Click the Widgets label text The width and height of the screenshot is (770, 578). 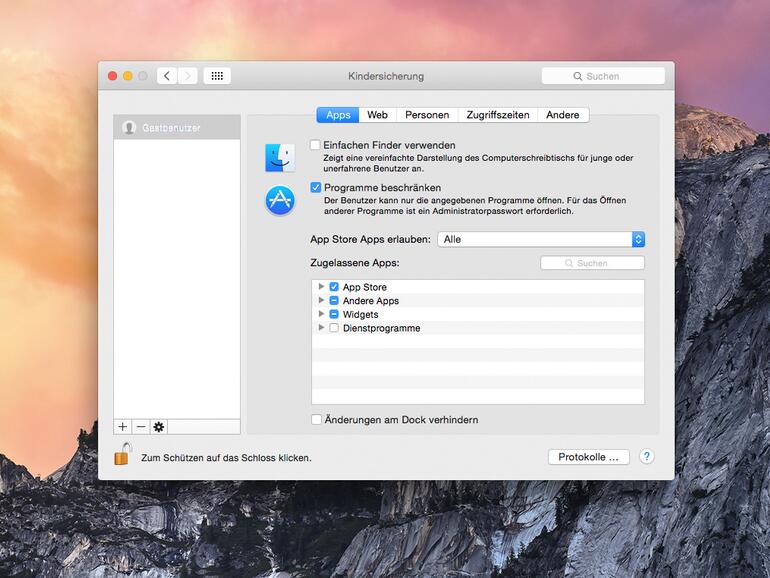[360, 314]
